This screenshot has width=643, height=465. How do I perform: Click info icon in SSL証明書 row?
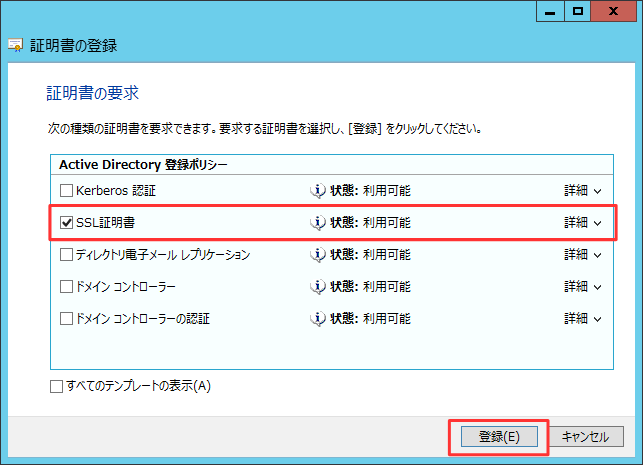318,223
